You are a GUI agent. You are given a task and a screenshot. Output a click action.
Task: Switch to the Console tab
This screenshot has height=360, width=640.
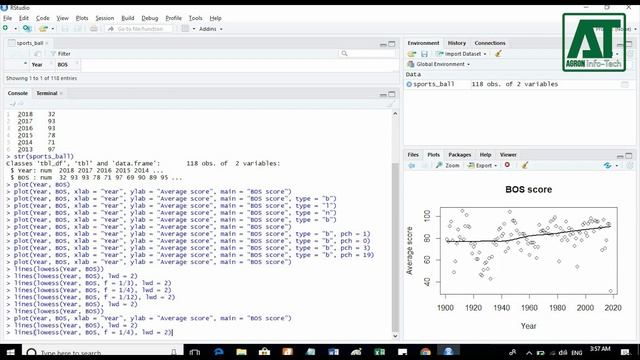click(x=18, y=93)
